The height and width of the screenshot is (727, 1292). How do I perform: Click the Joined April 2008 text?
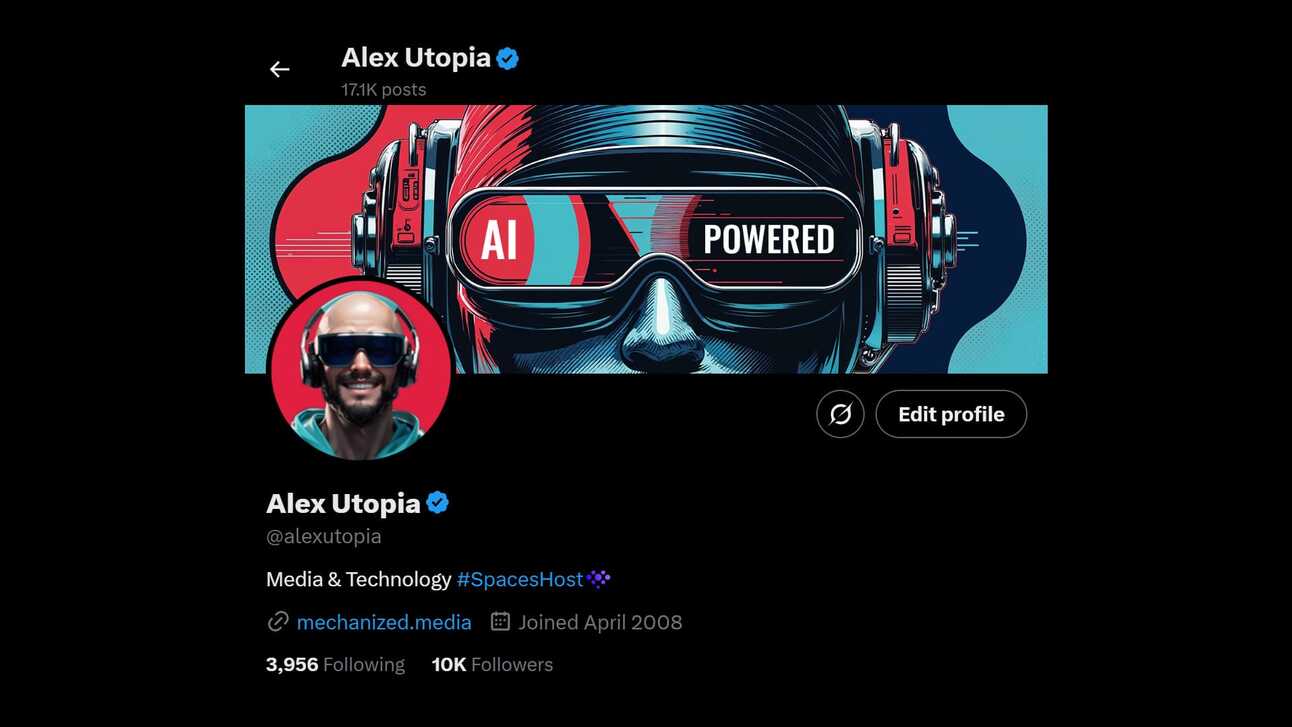click(x=600, y=622)
